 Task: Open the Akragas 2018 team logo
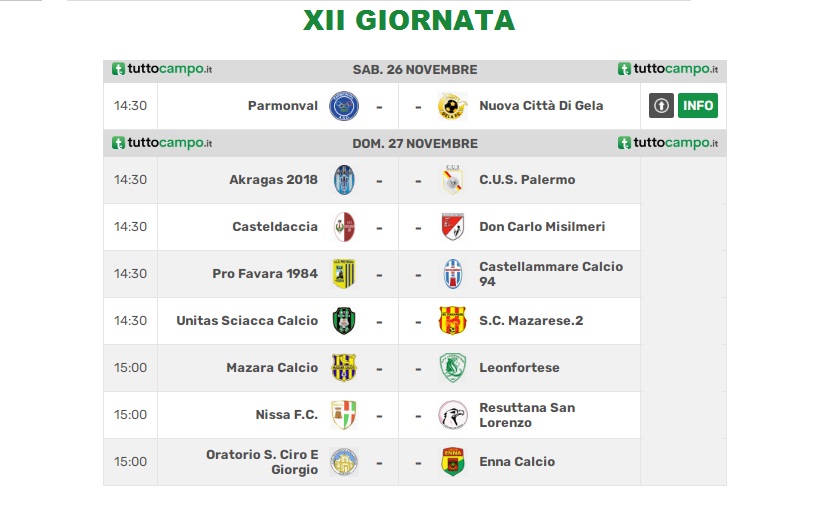[344, 180]
